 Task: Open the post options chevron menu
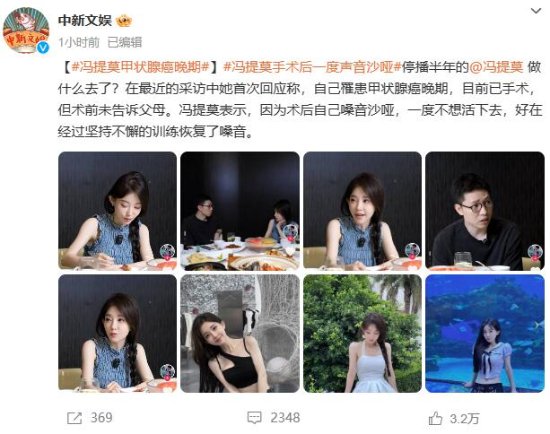(536, 11)
